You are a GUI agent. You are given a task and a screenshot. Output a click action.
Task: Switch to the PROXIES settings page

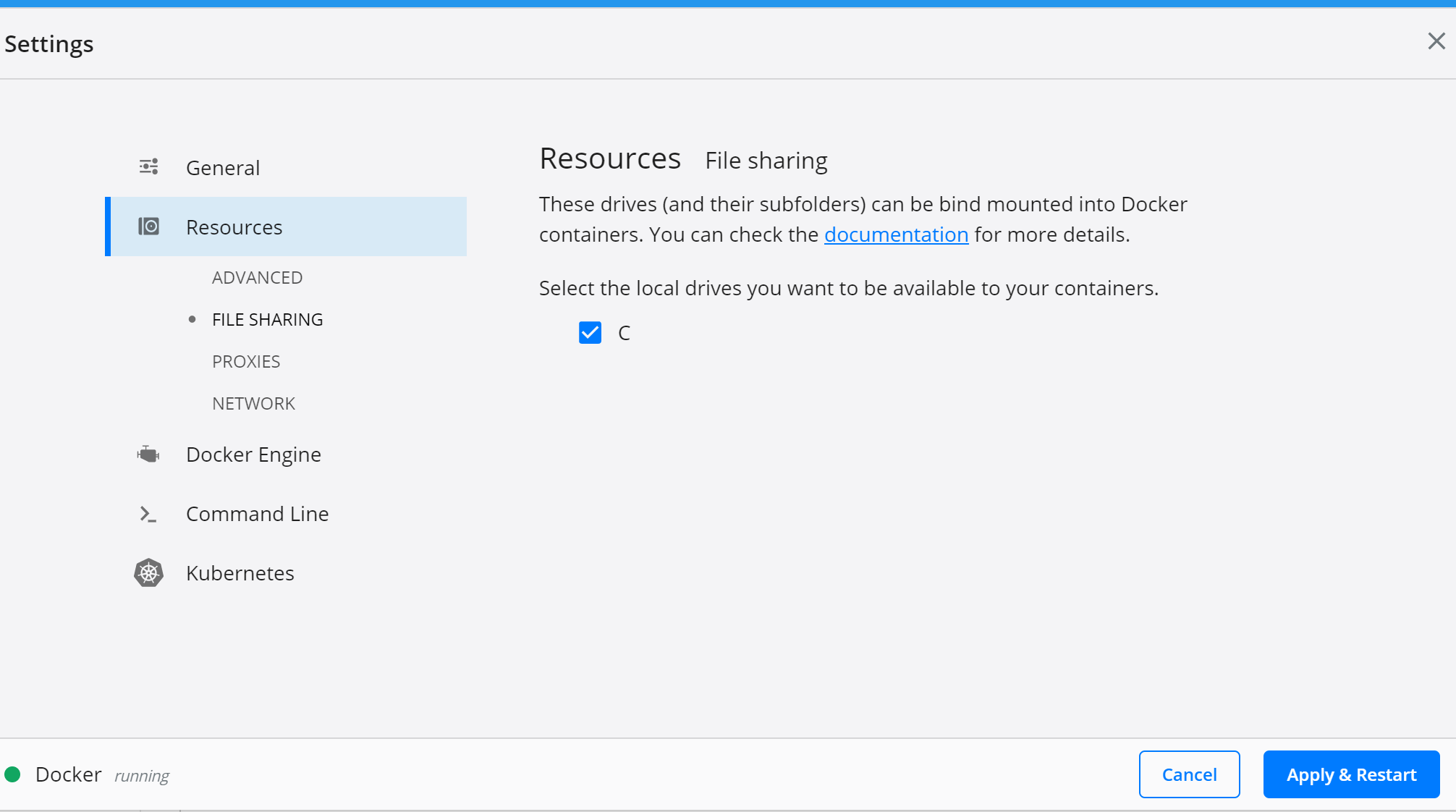tap(246, 361)
